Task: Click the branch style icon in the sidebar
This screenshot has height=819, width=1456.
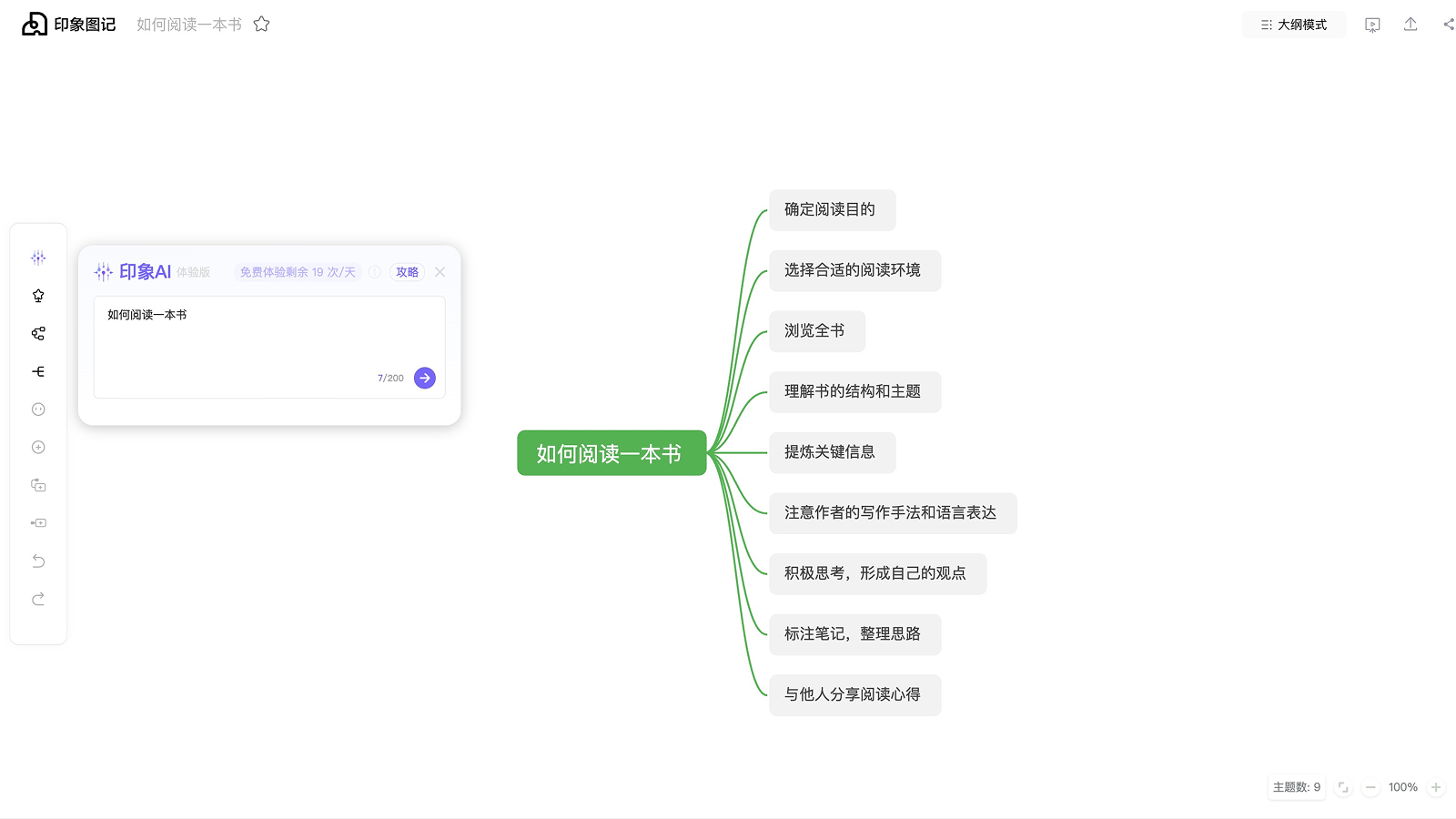Action: click(x=38, y=371)
